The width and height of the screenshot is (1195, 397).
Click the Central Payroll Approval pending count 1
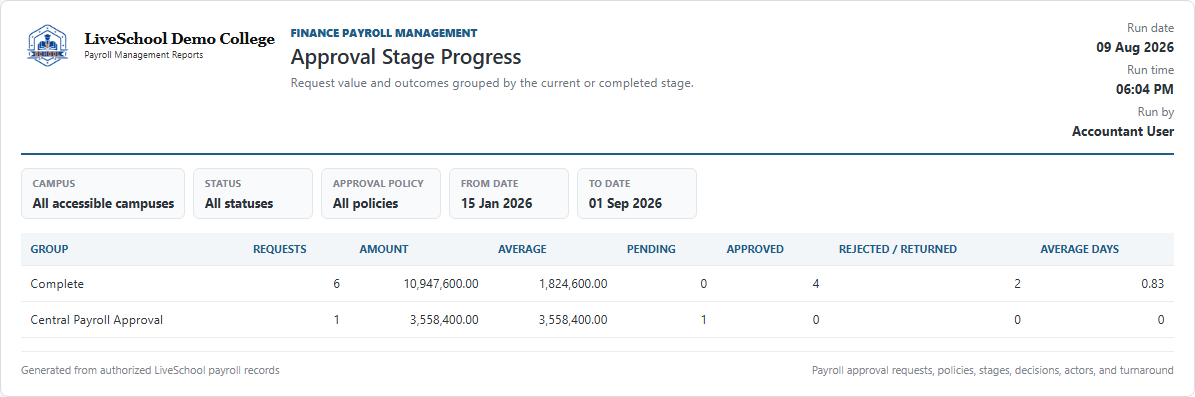pyautogui.click(x=703, y=320)
